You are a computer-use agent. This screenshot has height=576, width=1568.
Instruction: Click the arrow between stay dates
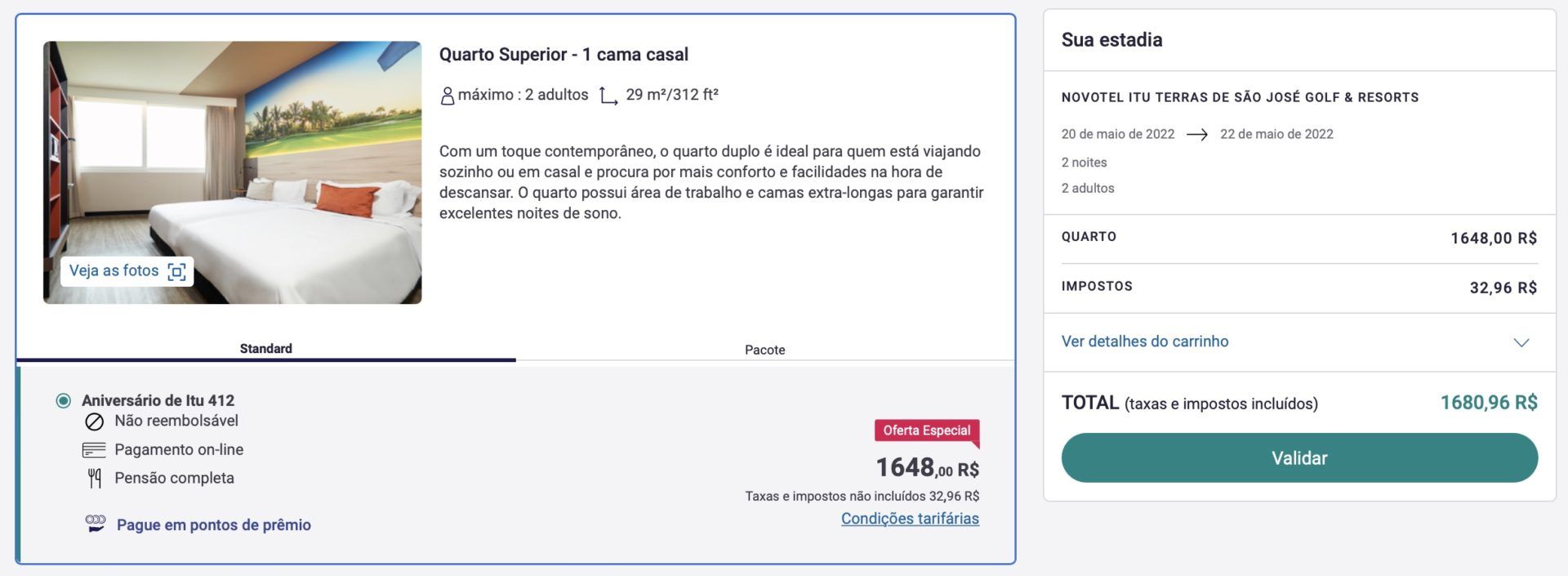click(1196, 135)
